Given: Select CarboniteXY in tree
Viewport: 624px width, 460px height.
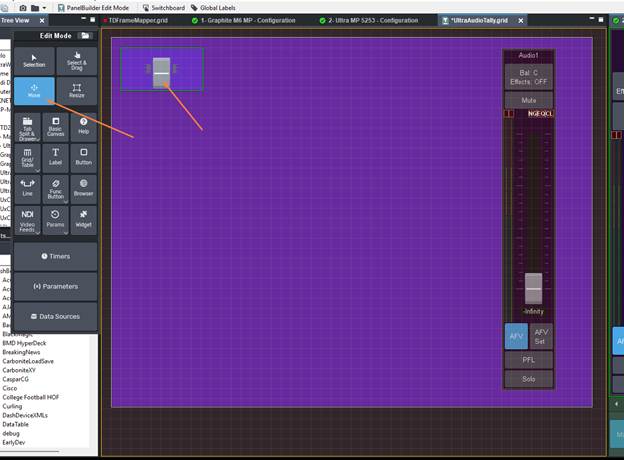Looking at the screenshot, I should click(19, 370).
